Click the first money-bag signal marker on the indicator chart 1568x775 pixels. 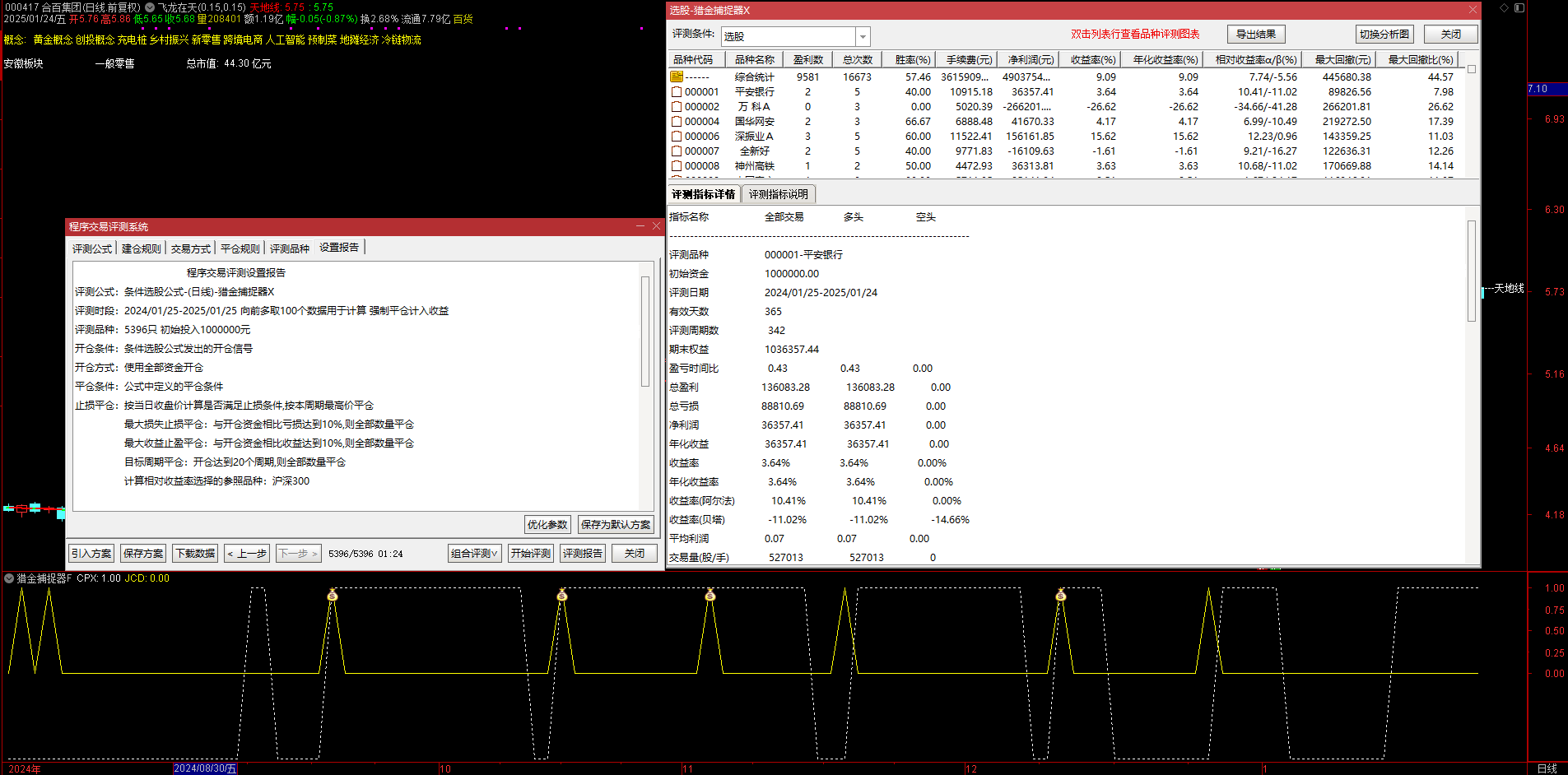(333, 595)
